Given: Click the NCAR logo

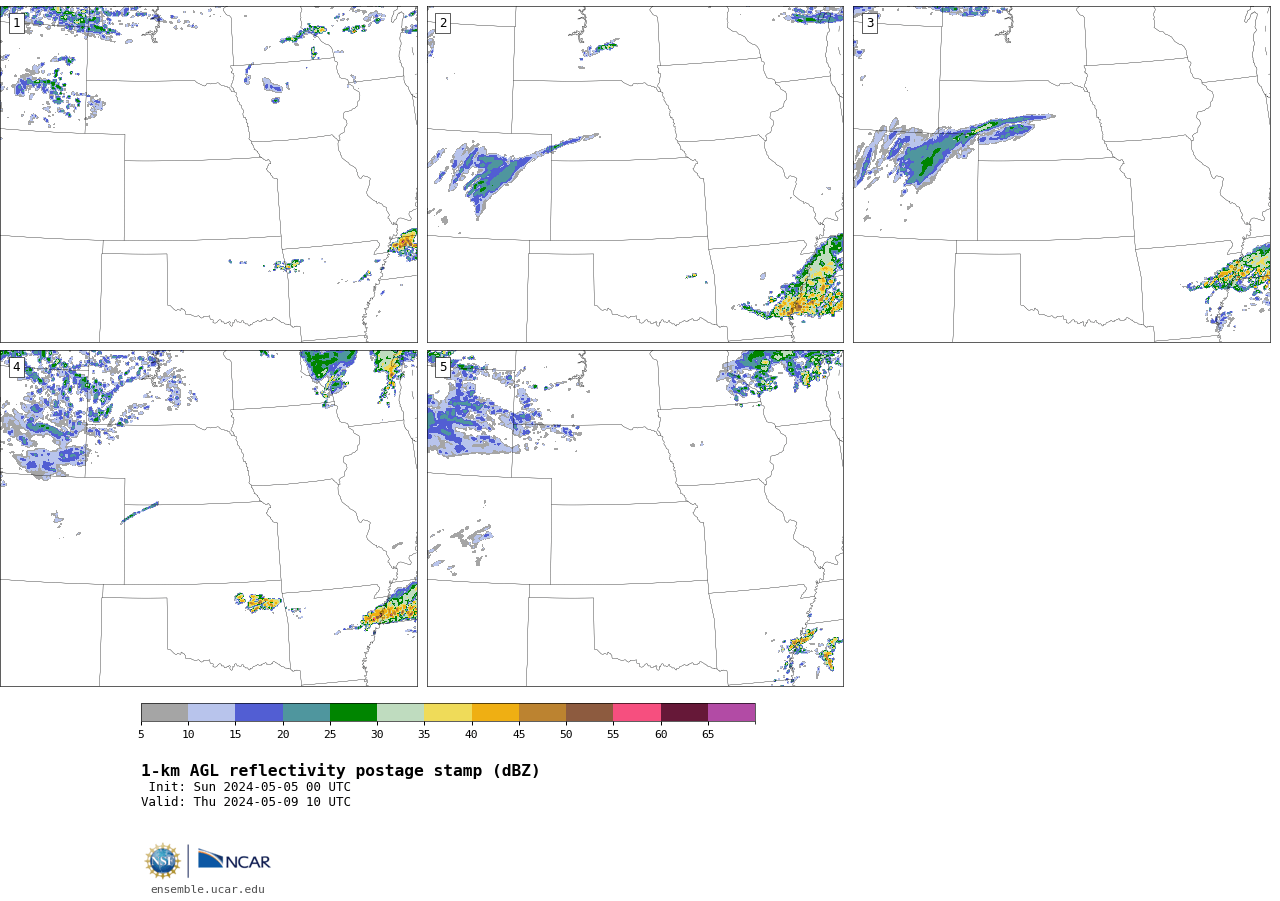Looking at the screenshot, I should point(234,860).
